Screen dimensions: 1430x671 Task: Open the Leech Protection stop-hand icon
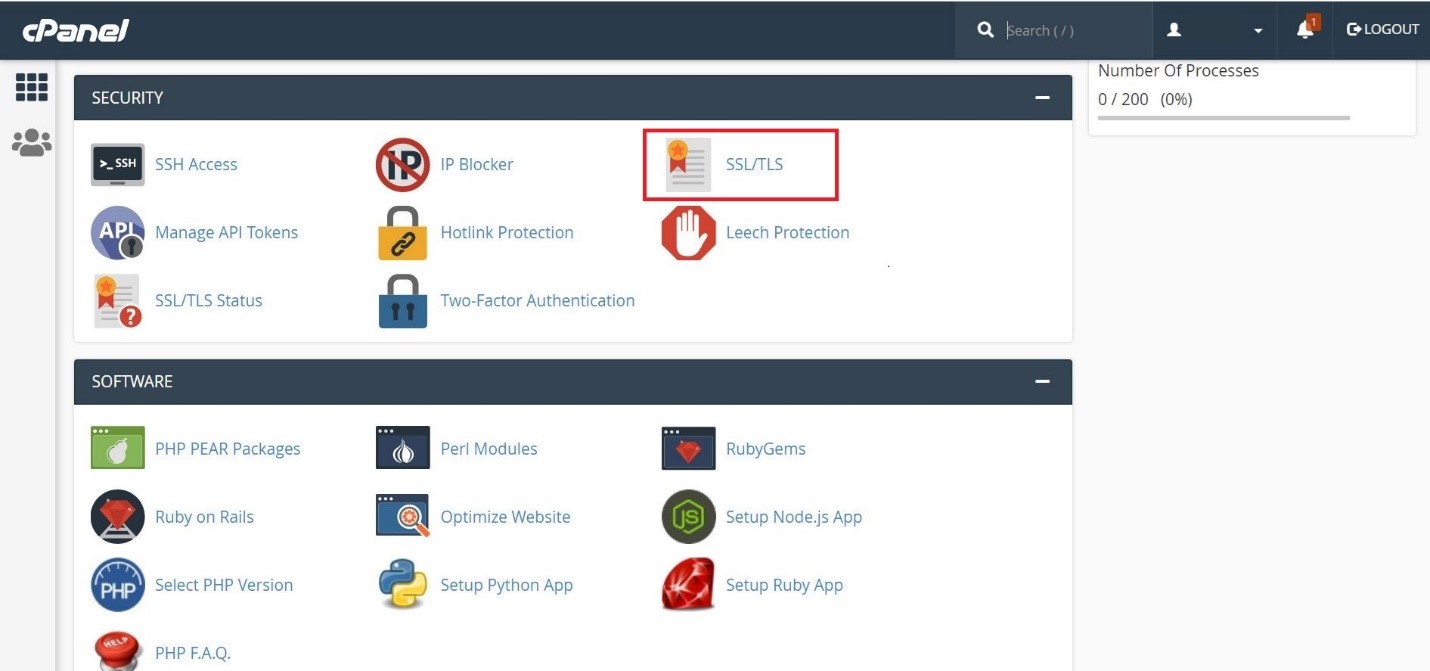tap(688, 232)
